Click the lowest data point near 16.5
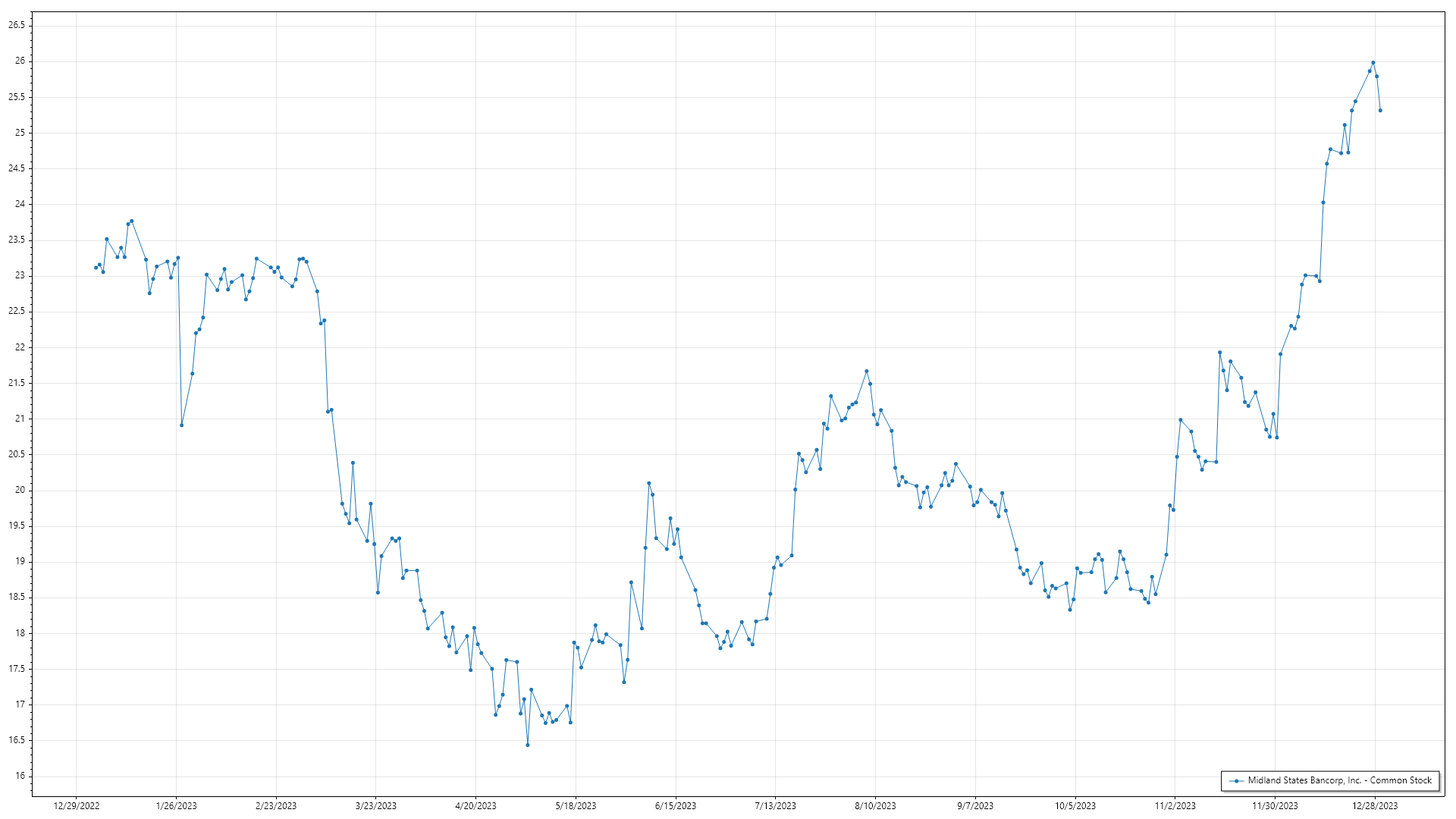 pyautogui.click(x=528, y=745)
